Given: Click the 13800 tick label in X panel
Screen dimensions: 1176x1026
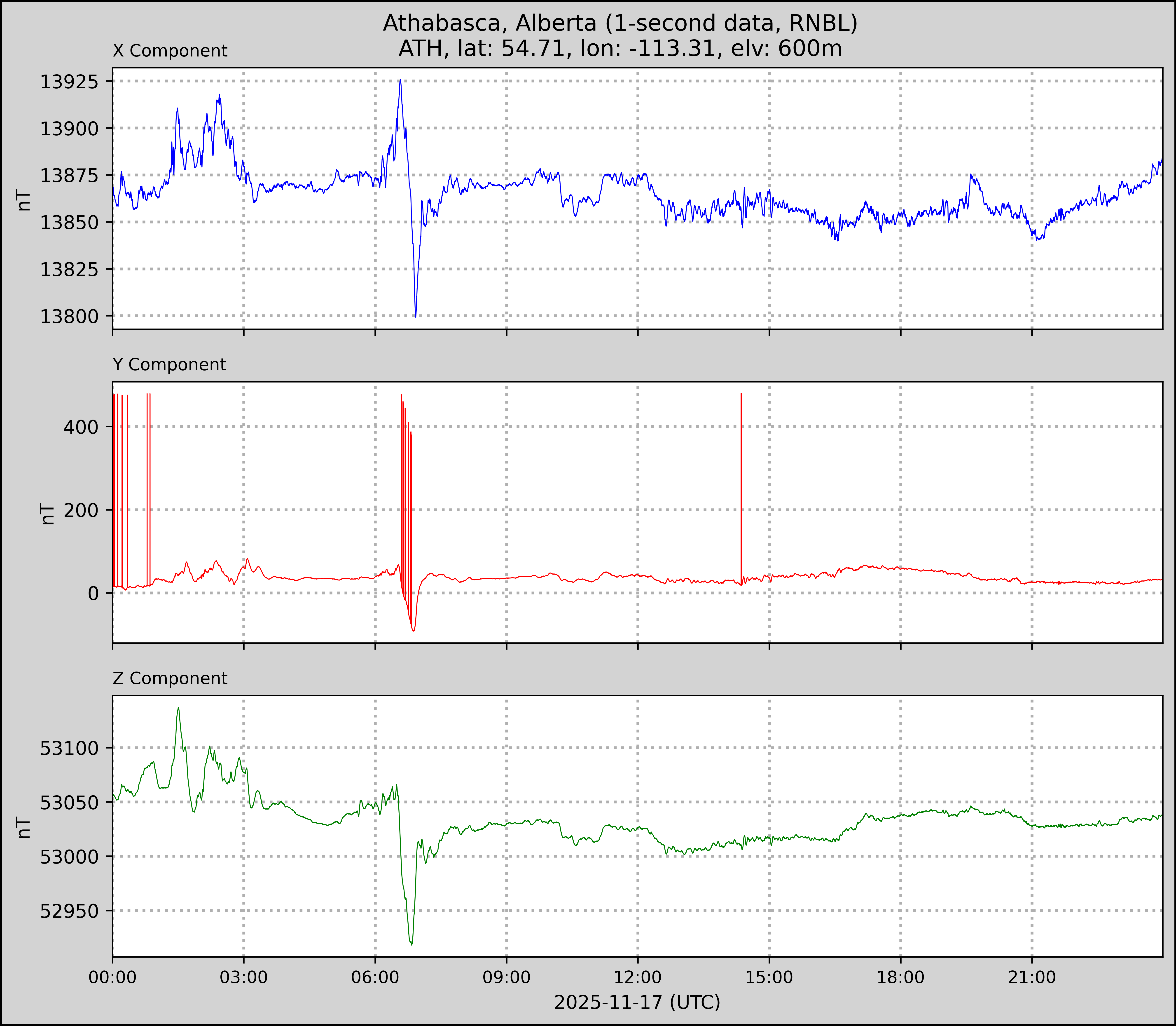Looking at the screenshot, I should click(69, 316).
